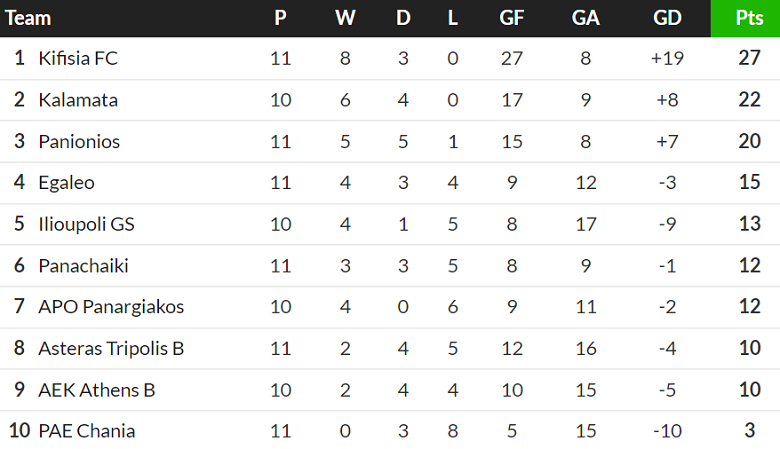The image size is (780, 449).
Task: Click the GA column header
Action: pyautogui.click(x=586, y=18)
